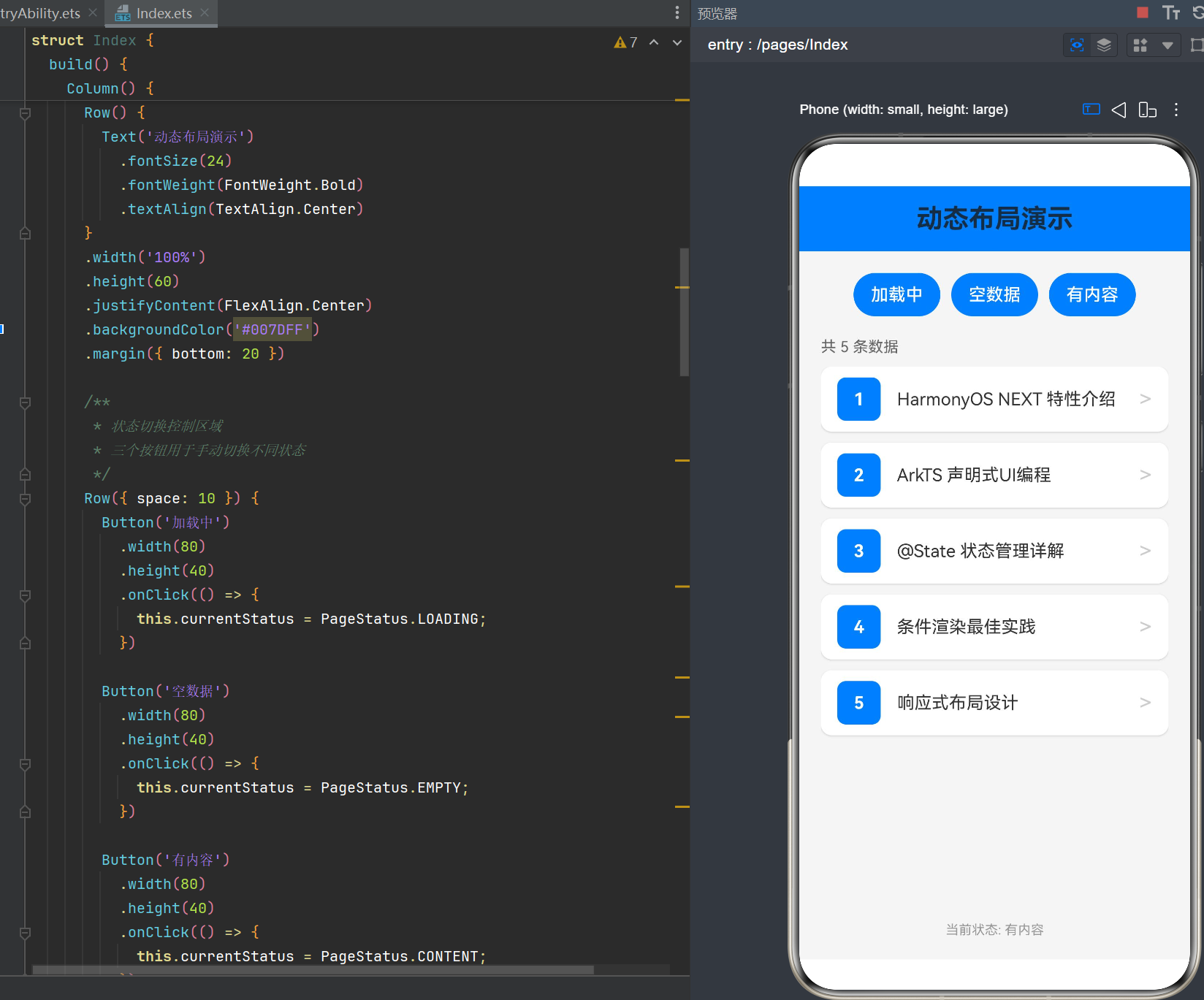Place cursor on PageStatus.LOADING in code
This screenshot has height=1000, width=1204.
pos(399,619)
